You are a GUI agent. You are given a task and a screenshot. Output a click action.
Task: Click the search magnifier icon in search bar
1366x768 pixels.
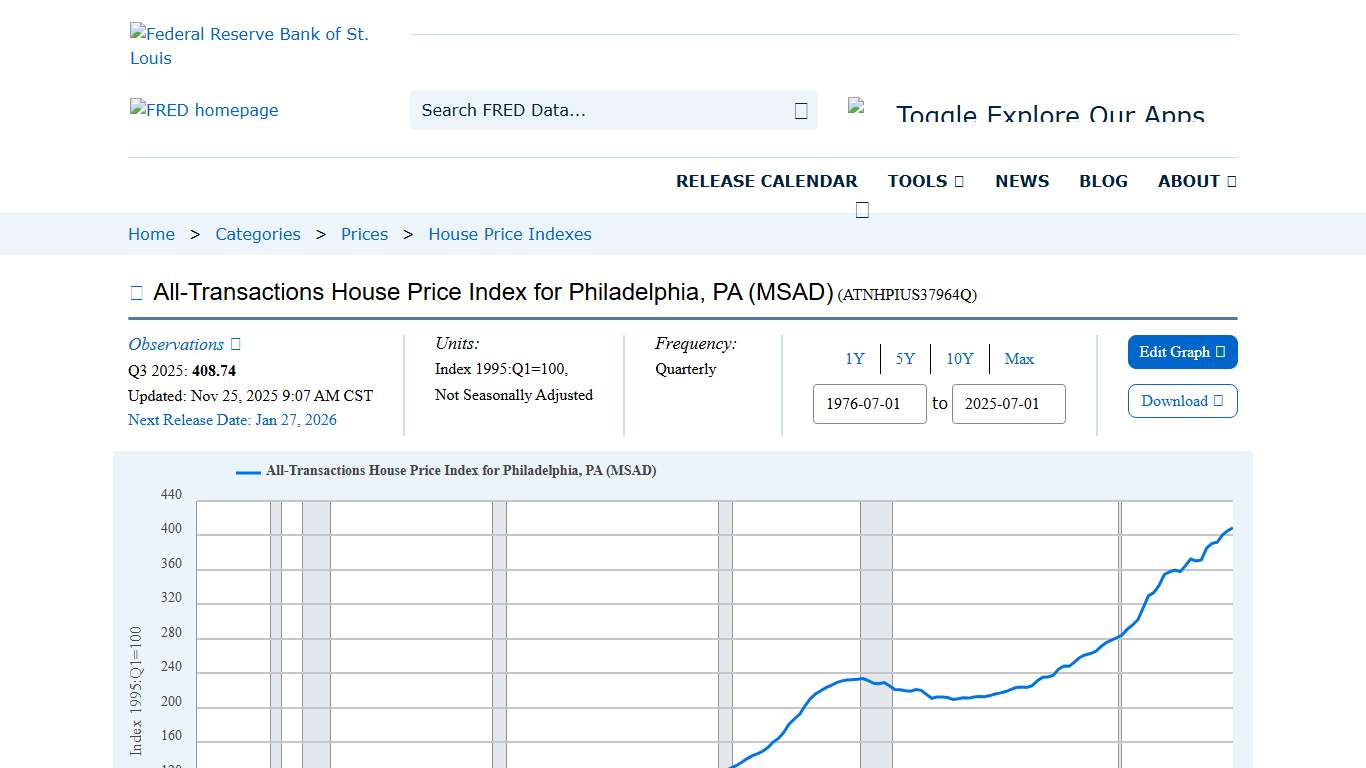799,110
